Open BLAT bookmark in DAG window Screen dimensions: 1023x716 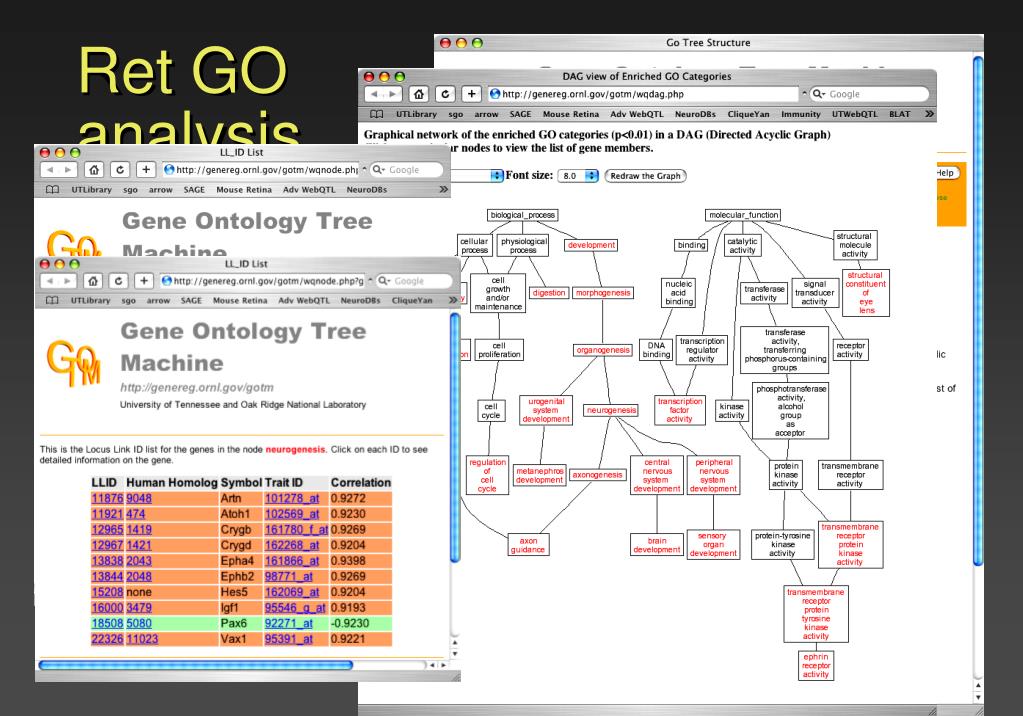pos(899,114)
